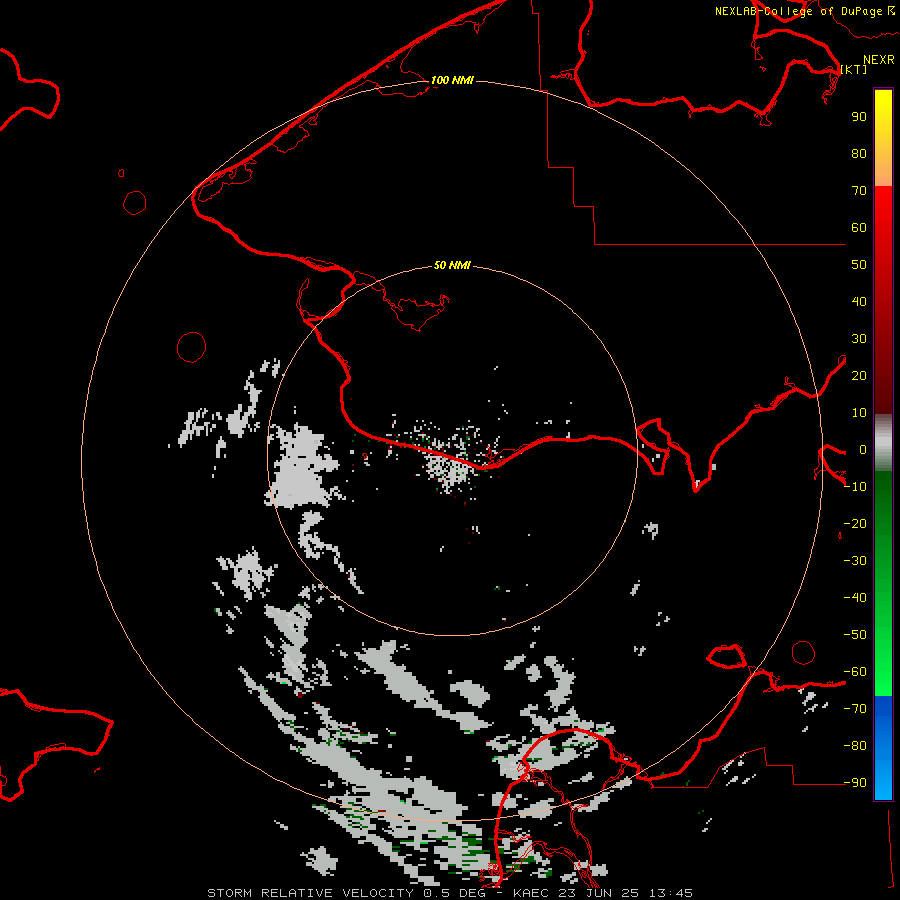Click the STORM RELATIVE VELOCITY caption text
Screen dimensions: 900x900
pos(310,893)
